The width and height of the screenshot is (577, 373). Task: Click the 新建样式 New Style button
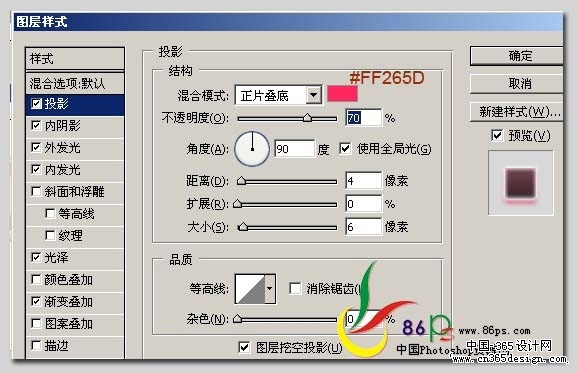coord(517,112)
